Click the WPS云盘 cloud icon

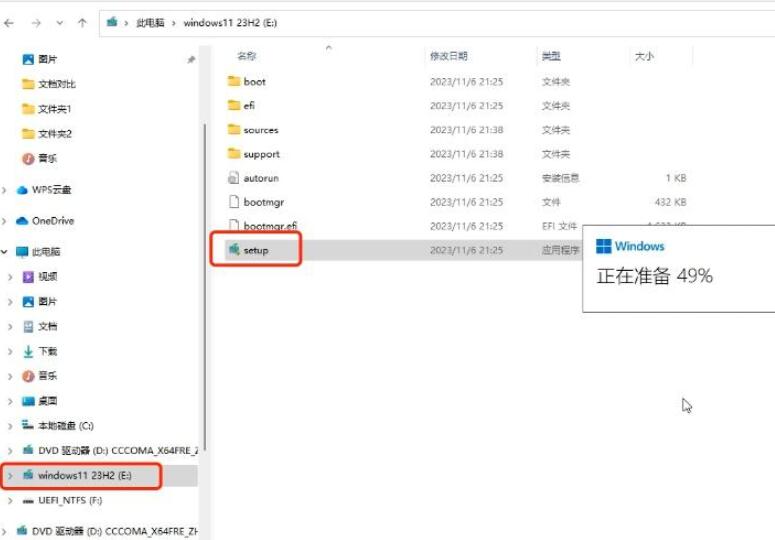22,190
